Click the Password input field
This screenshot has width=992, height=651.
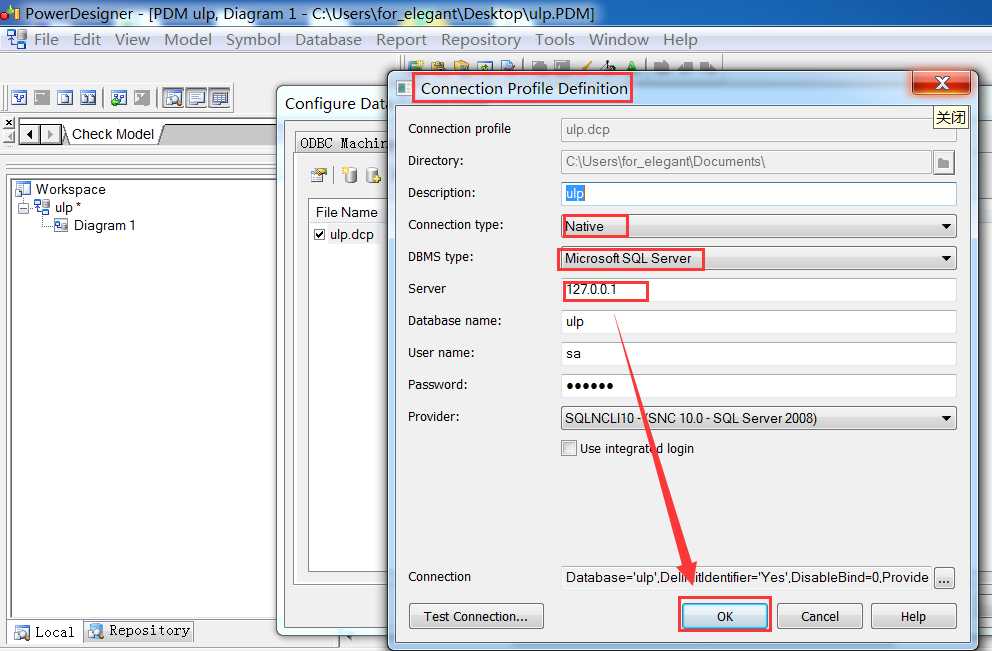[759, 386]
